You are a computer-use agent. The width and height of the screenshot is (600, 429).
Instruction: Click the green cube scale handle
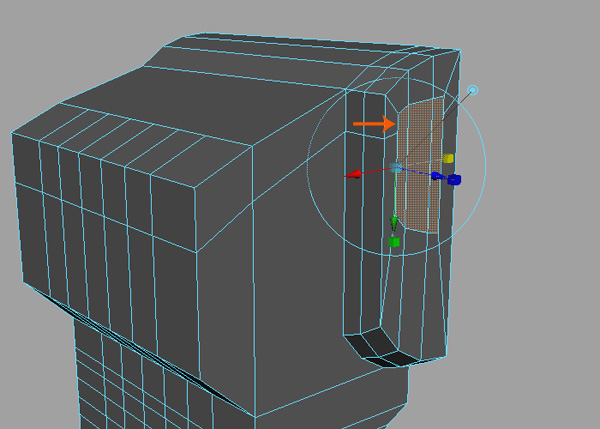(x=394, y=242)
